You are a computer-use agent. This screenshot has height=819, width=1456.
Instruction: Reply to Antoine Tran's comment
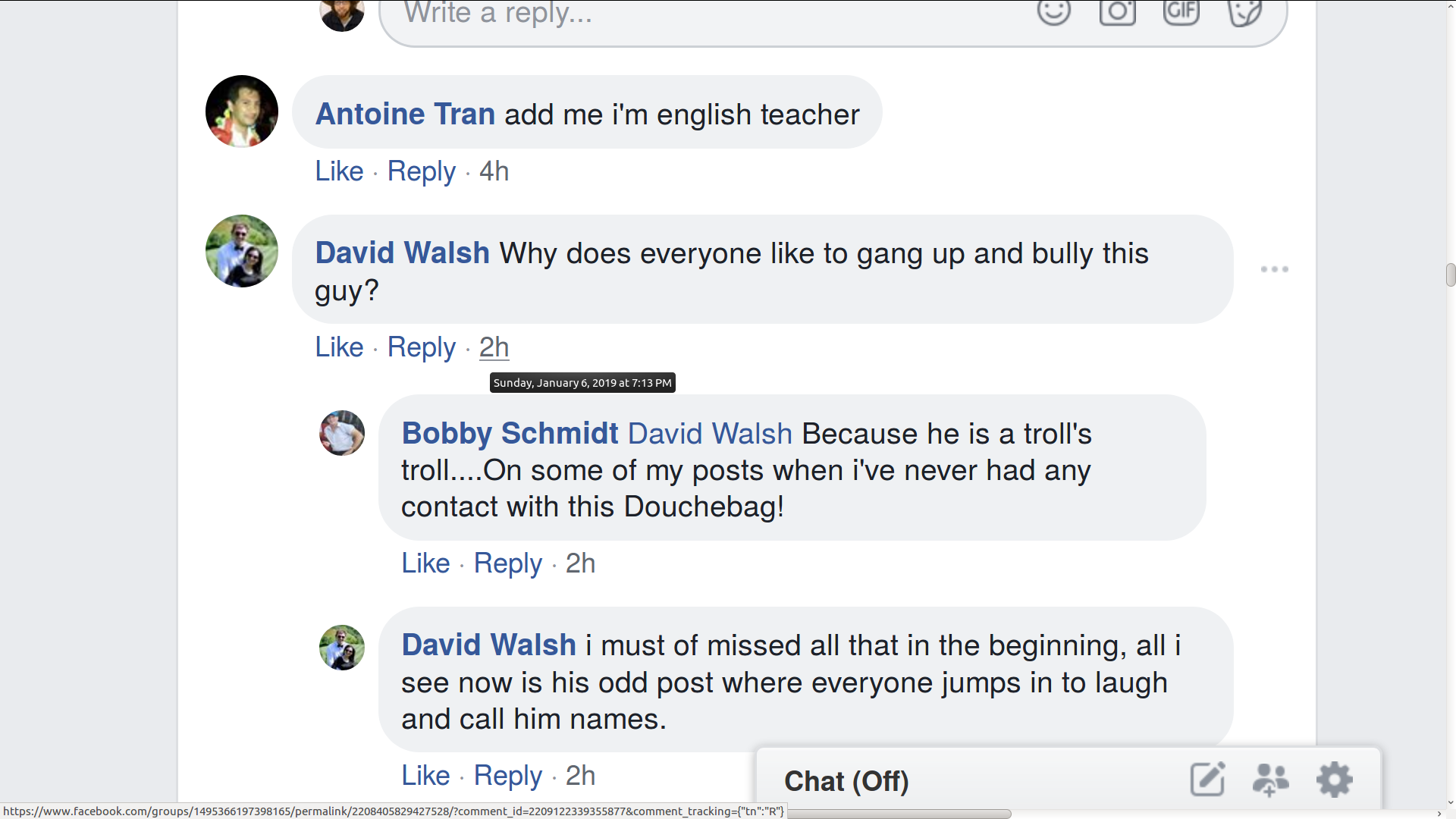[422, 171]
